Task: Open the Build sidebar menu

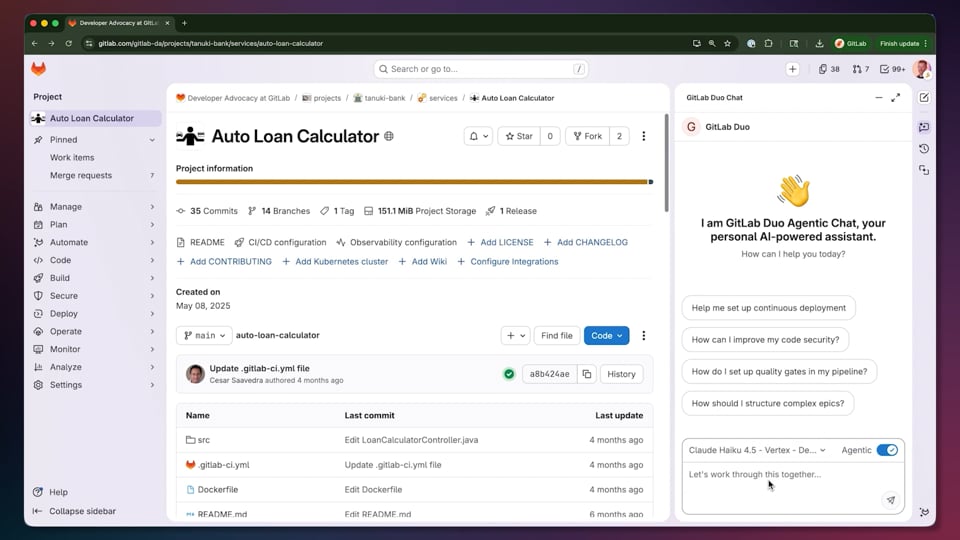Action: coord(95,278)
